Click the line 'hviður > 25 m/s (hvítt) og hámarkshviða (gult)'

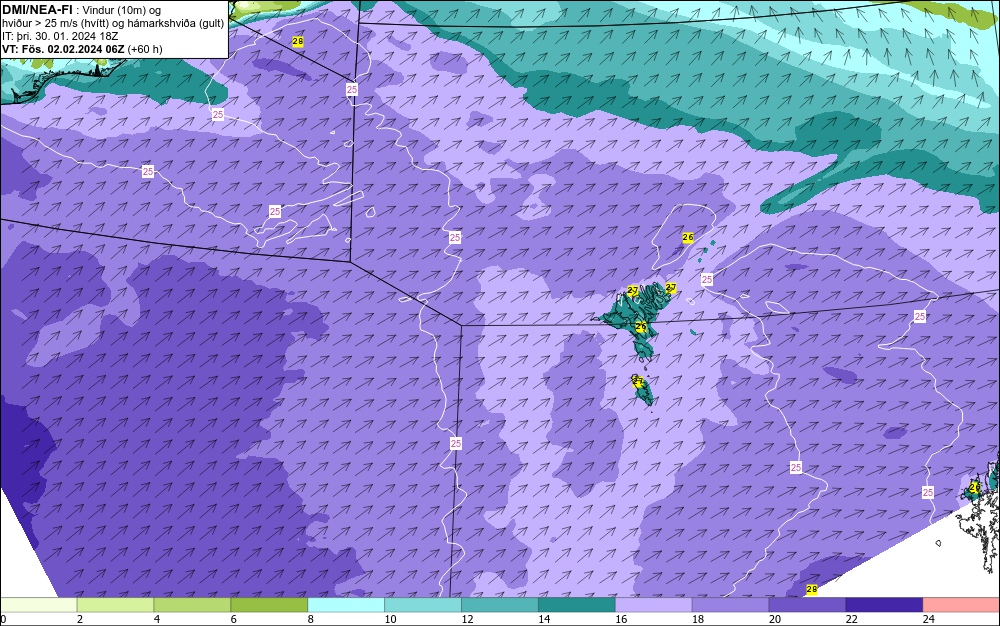pos(113,23)
